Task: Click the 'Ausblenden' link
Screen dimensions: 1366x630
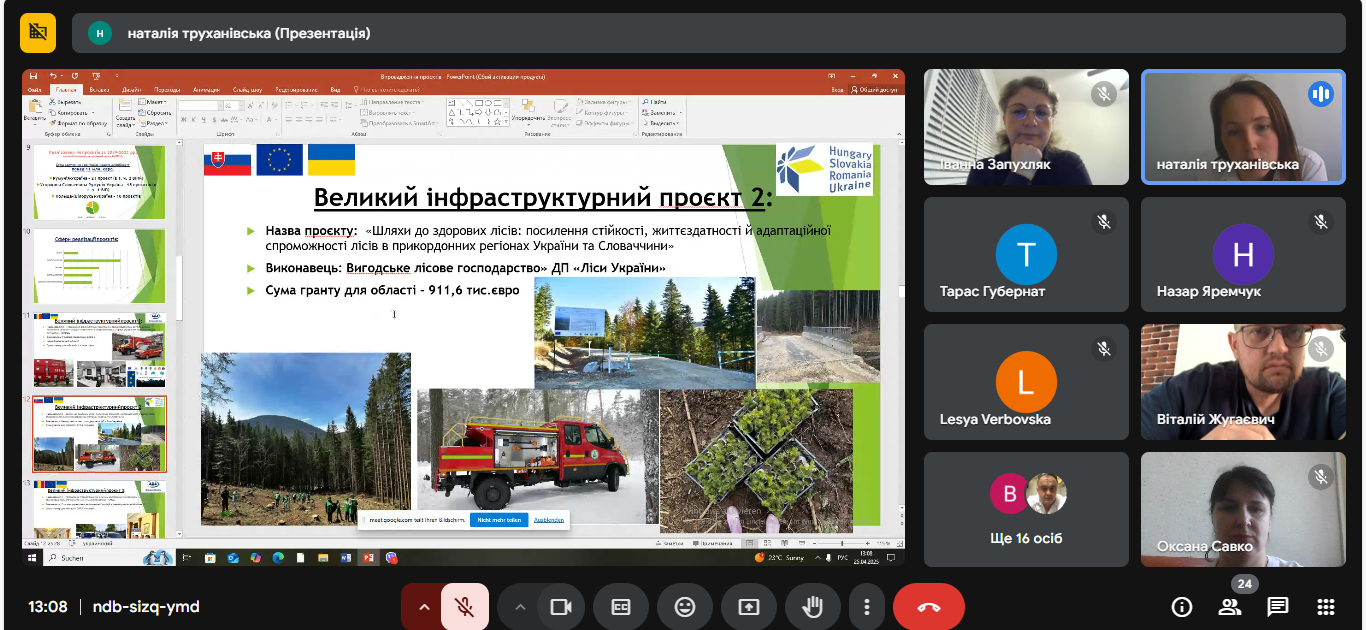Action: pos(549,520)
